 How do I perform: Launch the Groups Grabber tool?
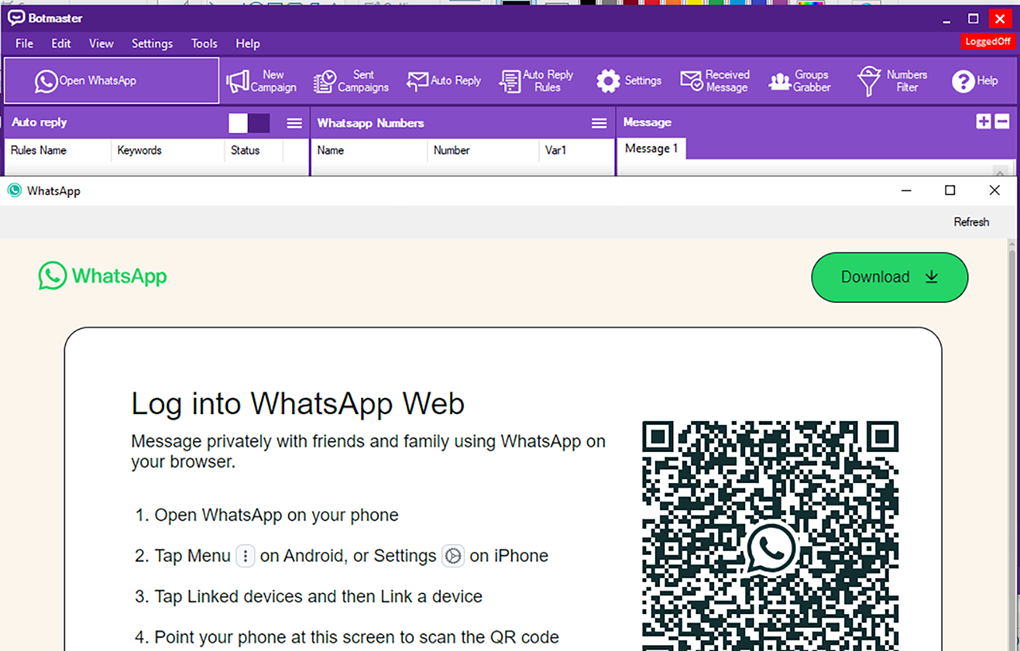[x=800, y=81]
